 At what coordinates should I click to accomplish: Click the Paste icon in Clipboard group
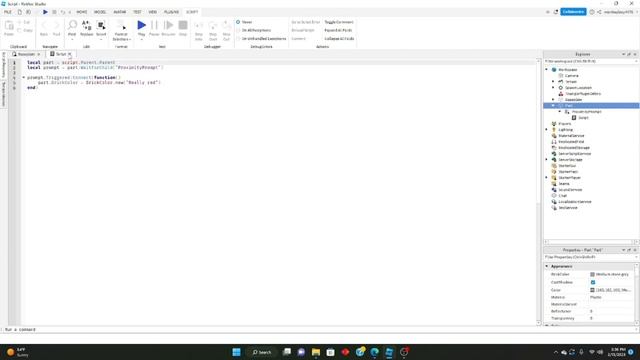9,26
